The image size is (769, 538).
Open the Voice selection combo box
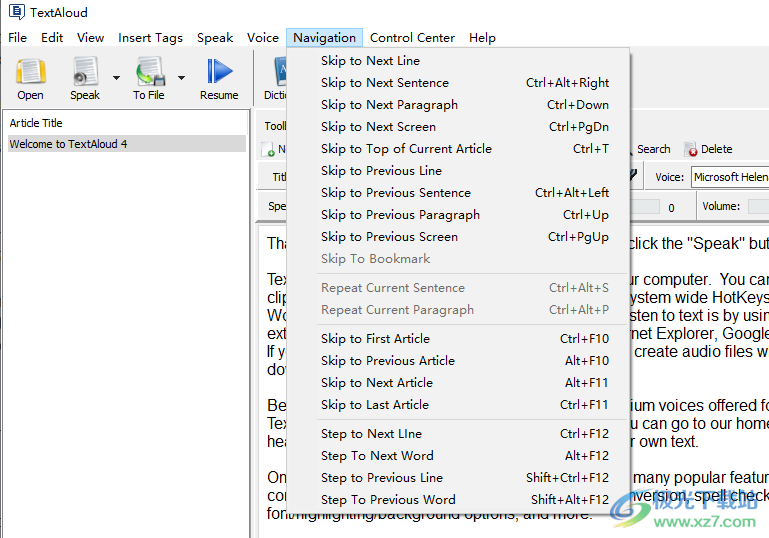tap(730, 177)
